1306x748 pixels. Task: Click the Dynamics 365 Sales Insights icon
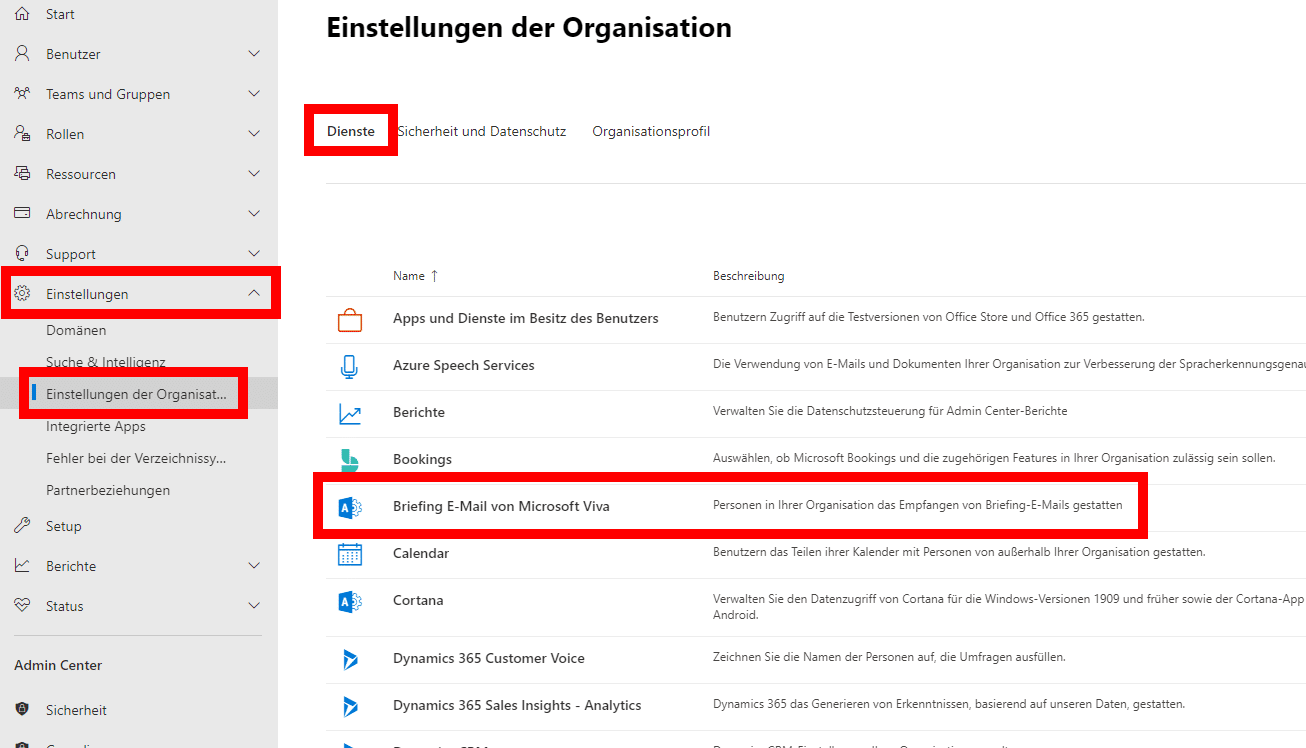(350, 706)
